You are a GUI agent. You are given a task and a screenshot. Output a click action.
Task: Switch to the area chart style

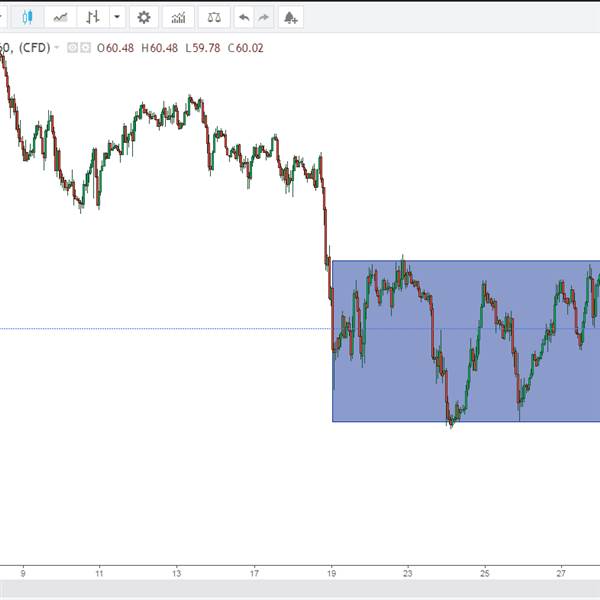[x=60, y=17]
